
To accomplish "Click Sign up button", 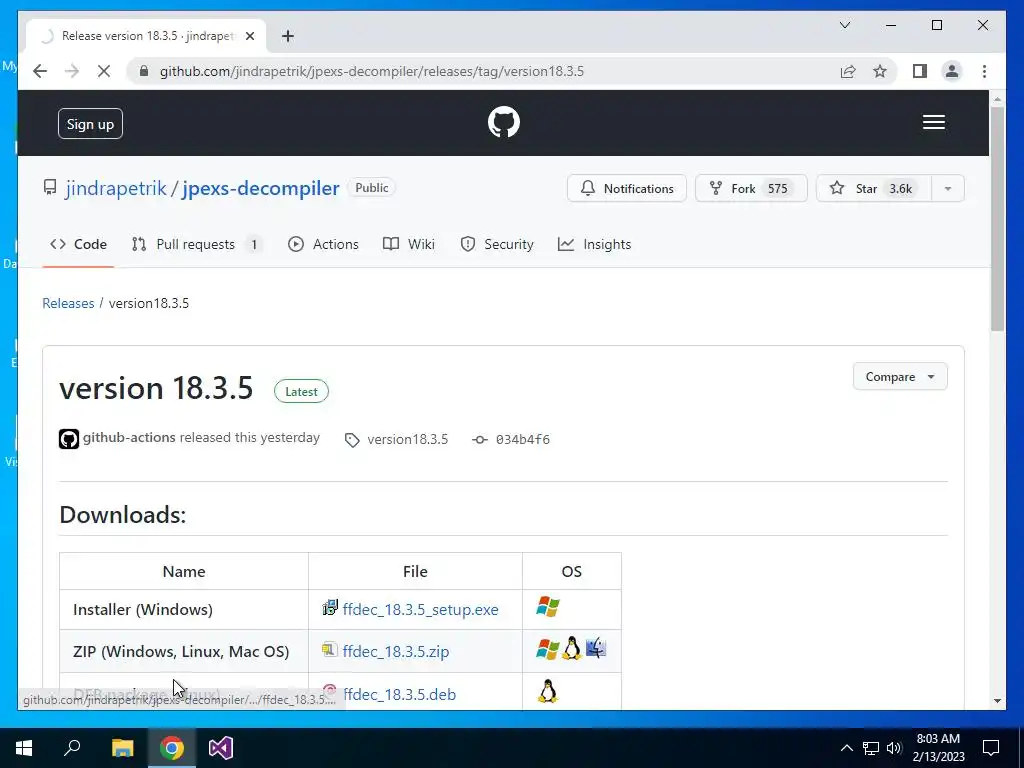I will tap(90, 123).
